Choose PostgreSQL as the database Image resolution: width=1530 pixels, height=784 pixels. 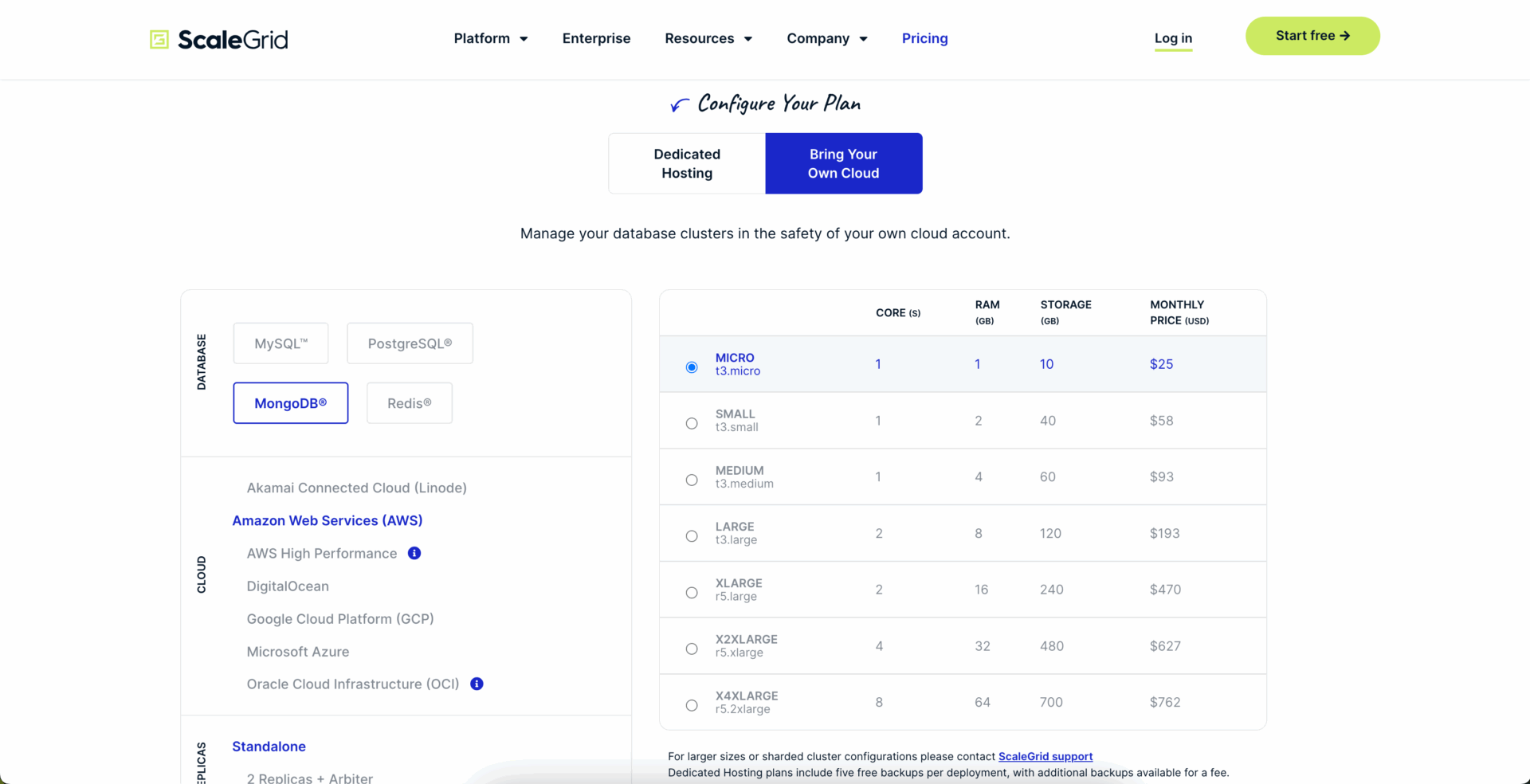(410, 343)
